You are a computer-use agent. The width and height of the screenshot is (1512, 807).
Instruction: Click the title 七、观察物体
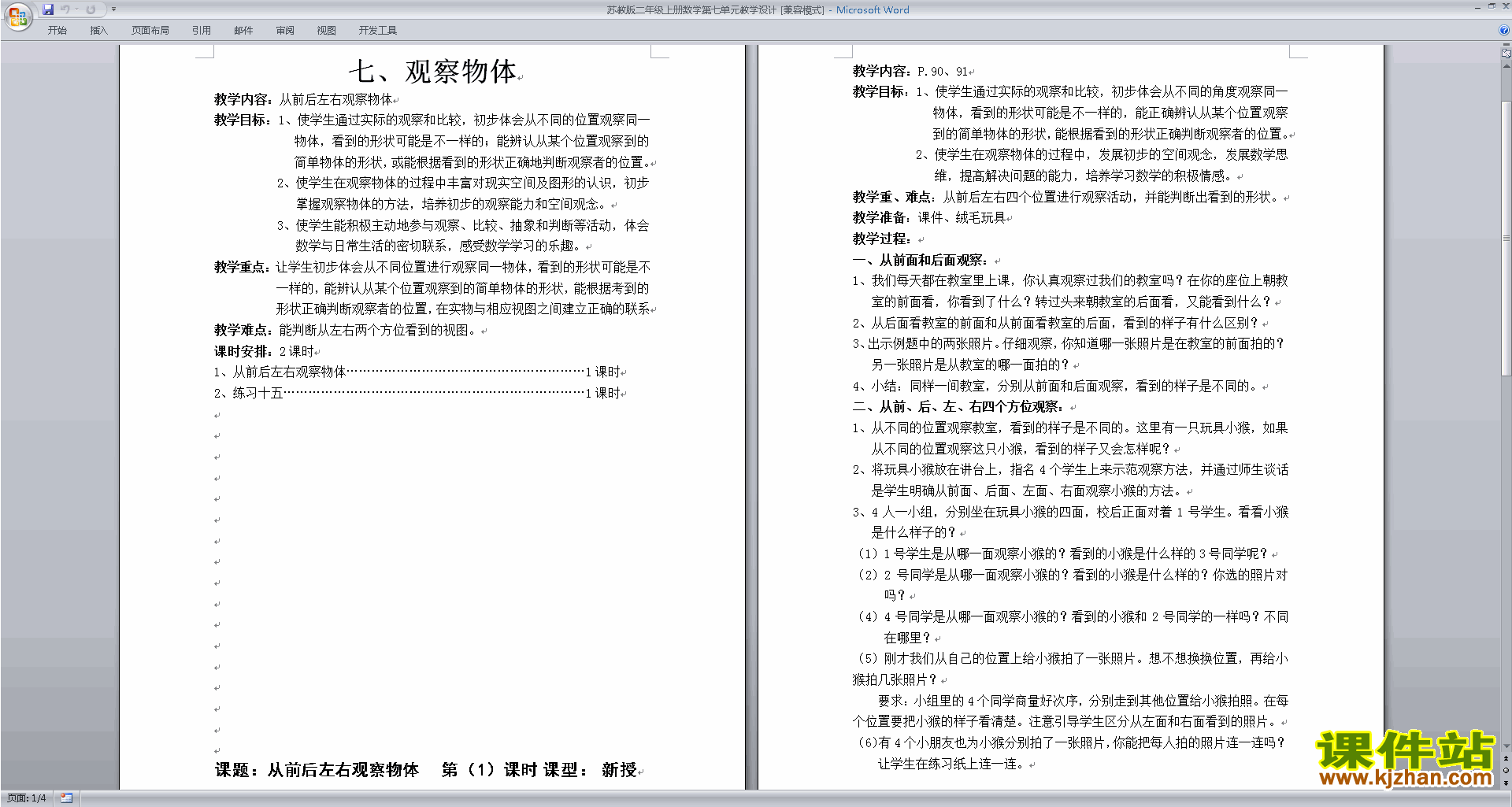[433, 72]
